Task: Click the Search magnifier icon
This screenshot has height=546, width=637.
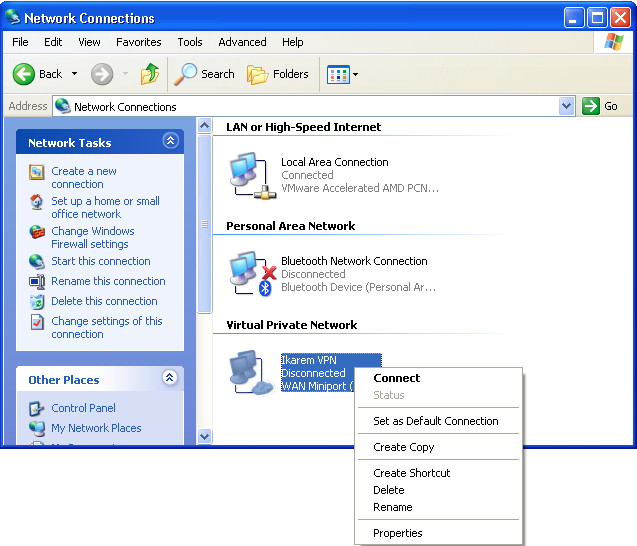Action: pos(186,74)
